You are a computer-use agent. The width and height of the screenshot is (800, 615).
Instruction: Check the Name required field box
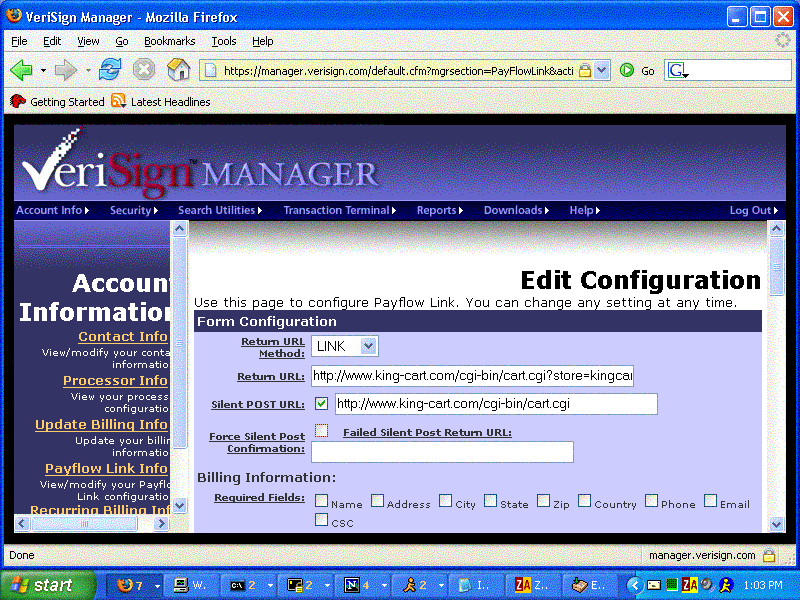pyautogui.click(x=321, y=501)
